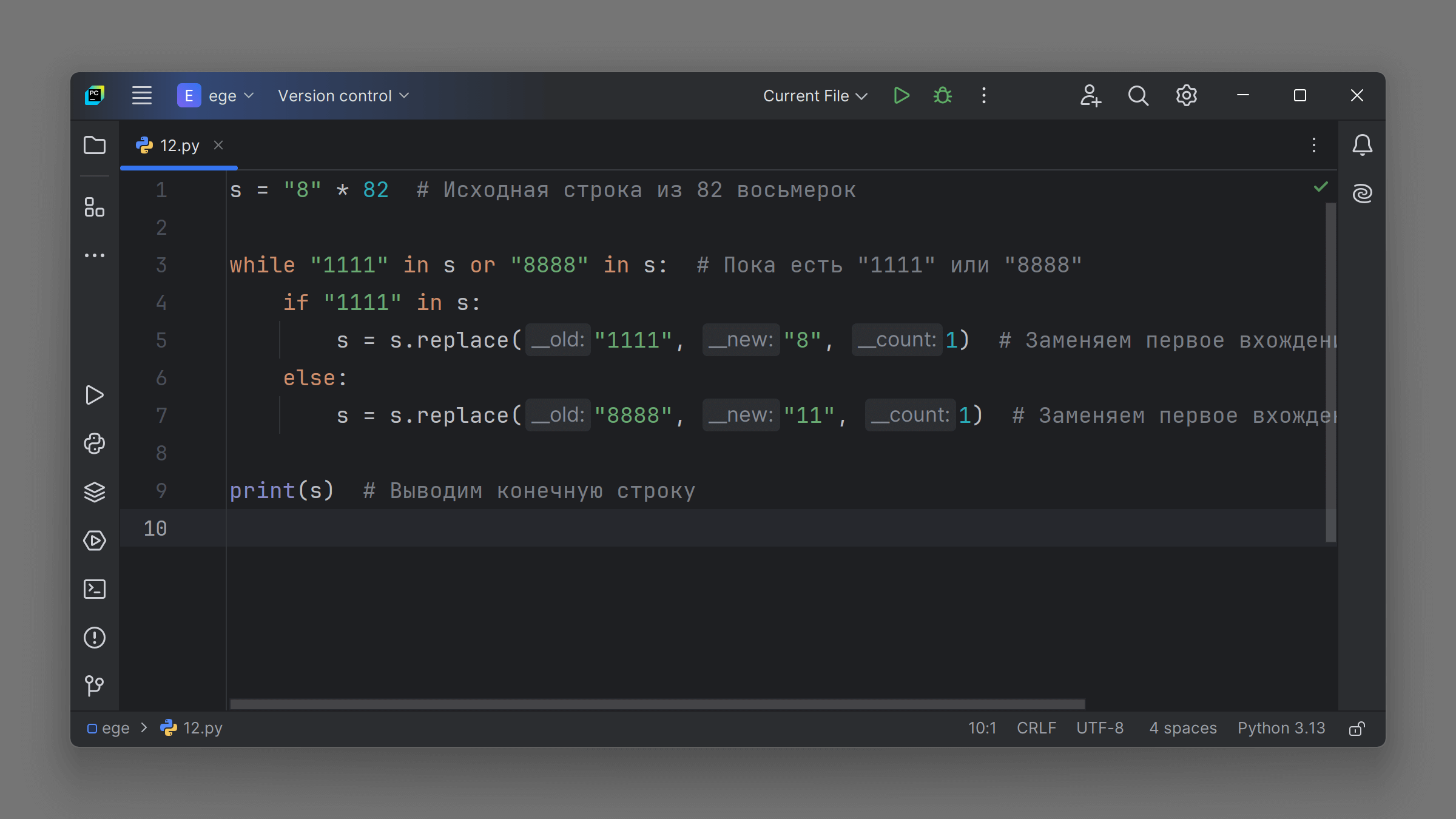Viewport: 1456px width, 819px height.
Task: Start debugging with the bug icon
Action: click(x=942, y=96)
